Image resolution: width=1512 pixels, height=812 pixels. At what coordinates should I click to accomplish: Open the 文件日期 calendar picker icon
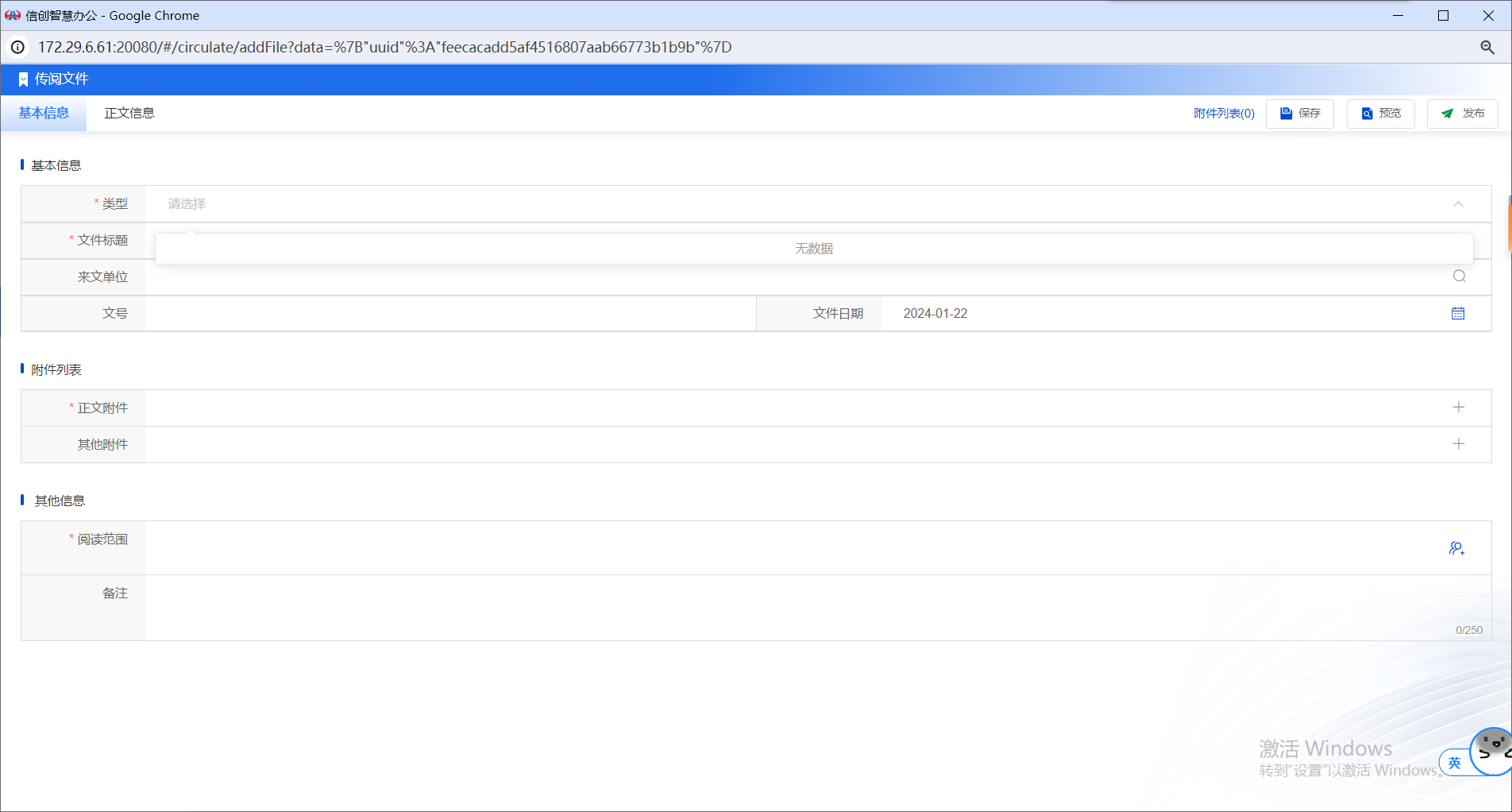coord(1458,314)
